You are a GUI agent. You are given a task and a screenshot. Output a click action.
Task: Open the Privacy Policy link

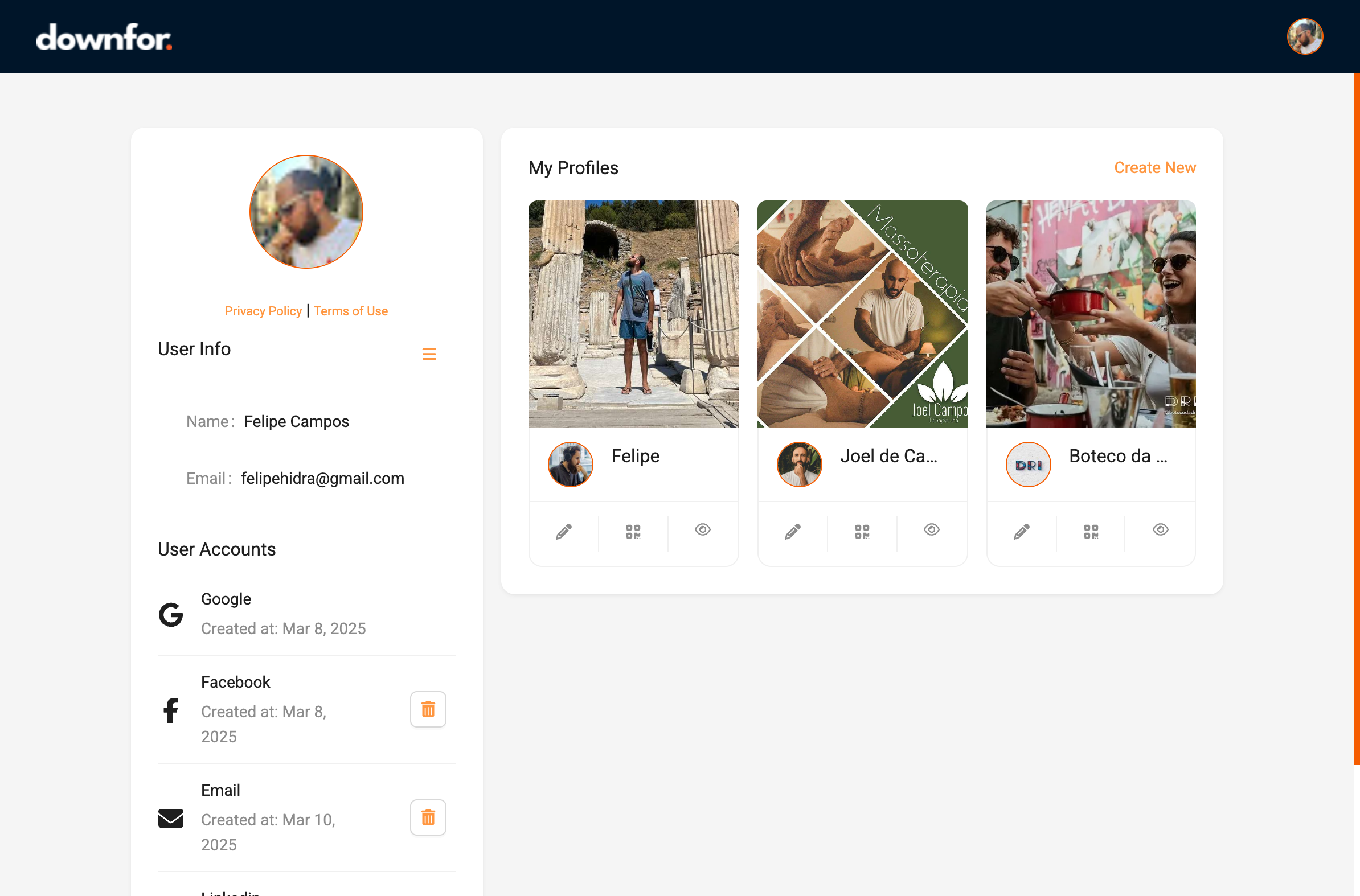(x=263, y=311)
